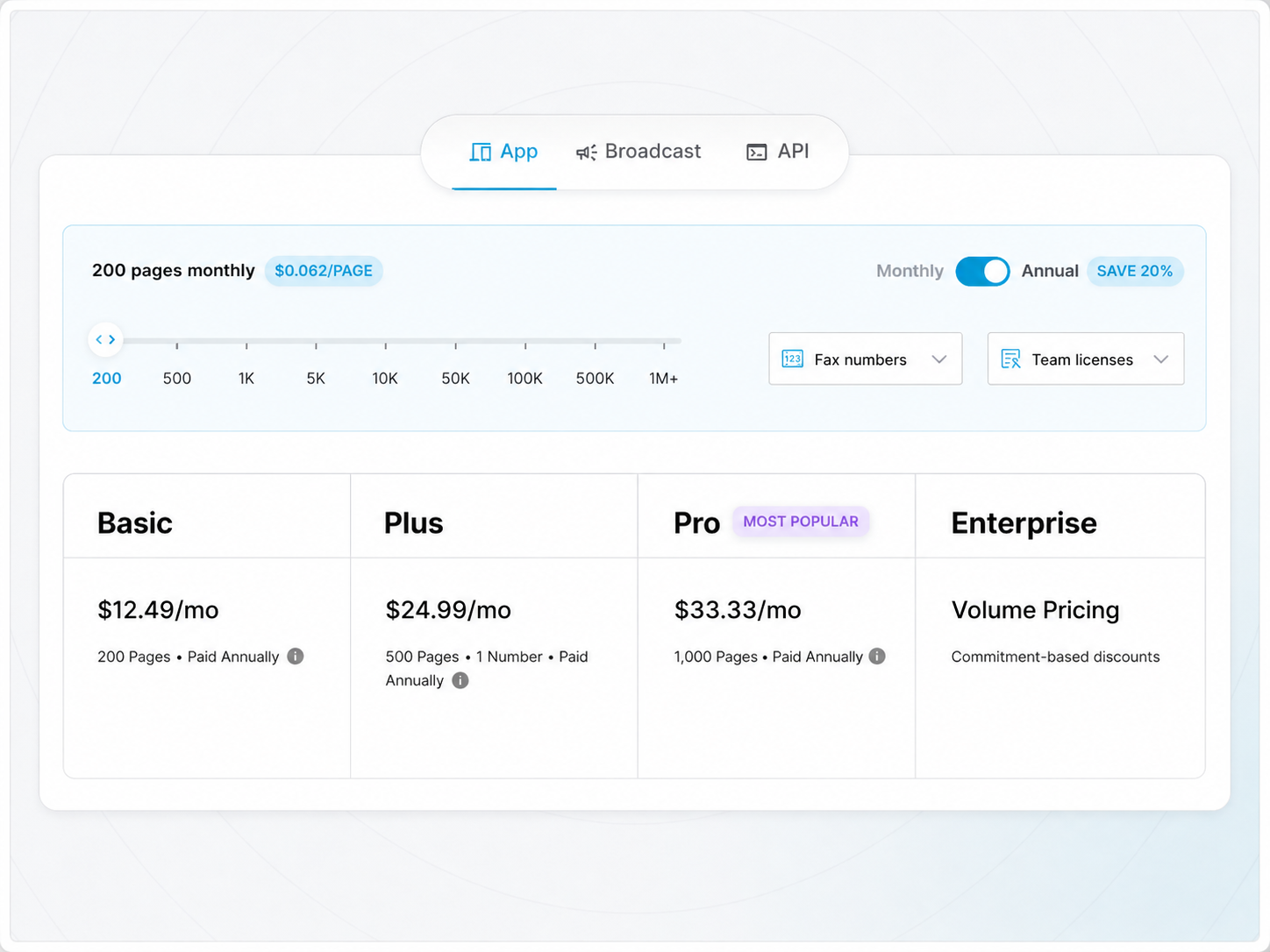
Task: Select the Pro plan heading
Action: pyautogui.click(x=696, y=523)
